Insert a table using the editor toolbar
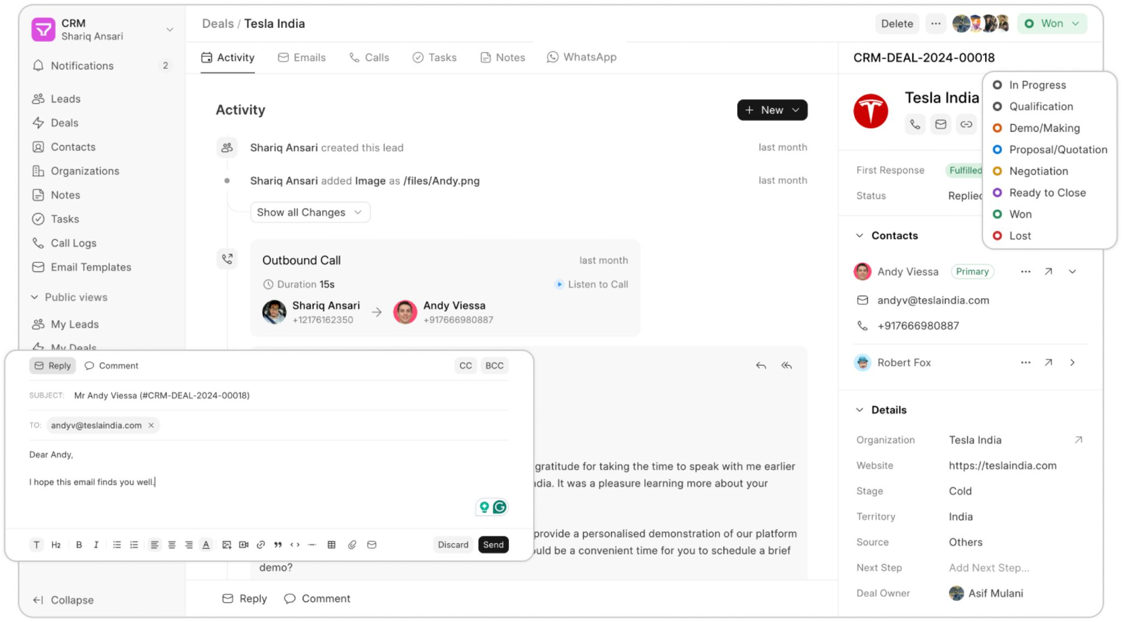This screenshot has width=1122, height=622. (x=331, y=545)
